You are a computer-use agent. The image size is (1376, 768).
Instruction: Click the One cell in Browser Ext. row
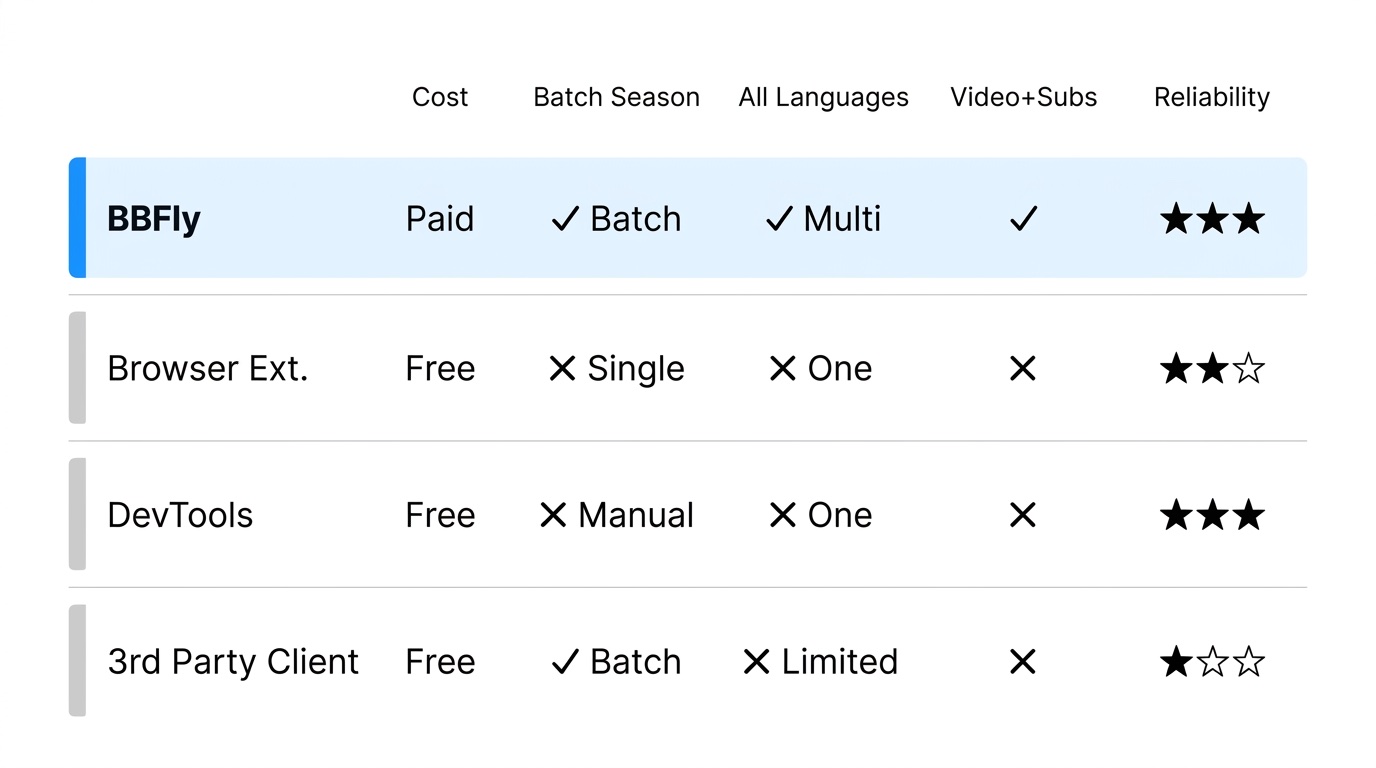821,369
